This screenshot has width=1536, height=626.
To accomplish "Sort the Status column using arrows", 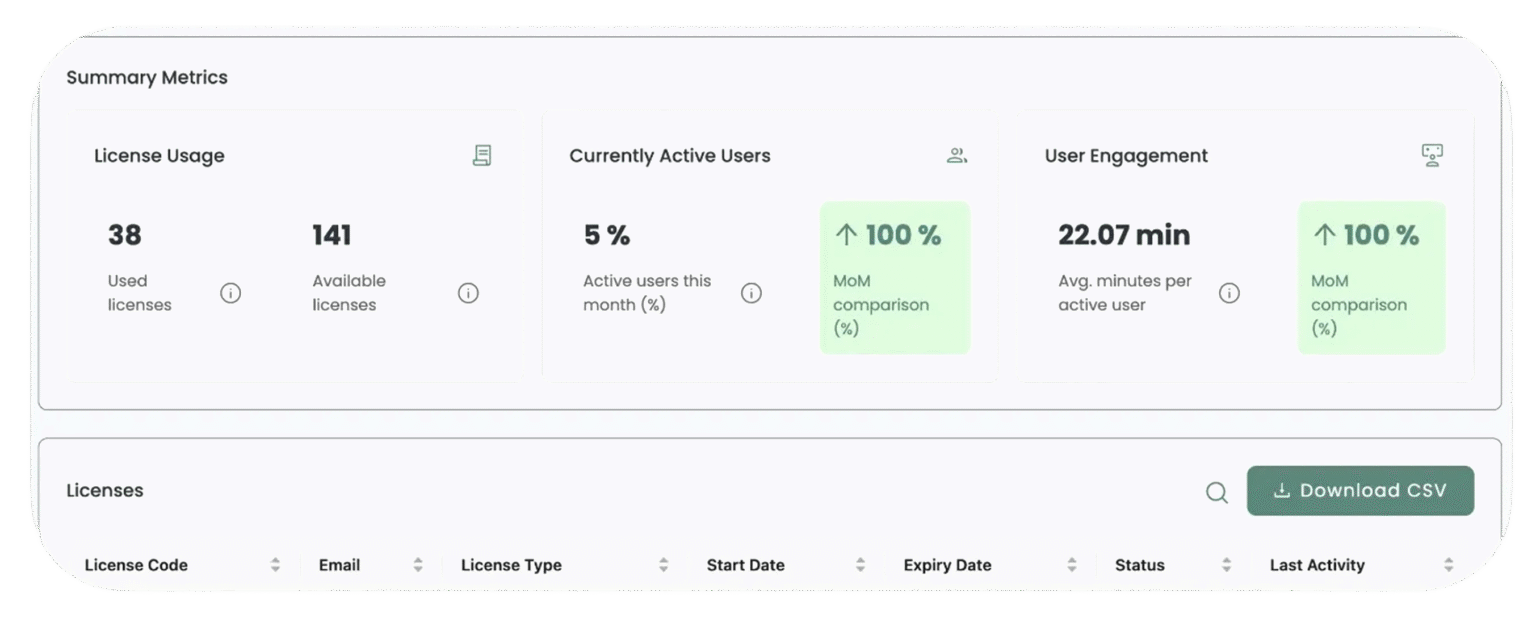I will [1226, 565].
